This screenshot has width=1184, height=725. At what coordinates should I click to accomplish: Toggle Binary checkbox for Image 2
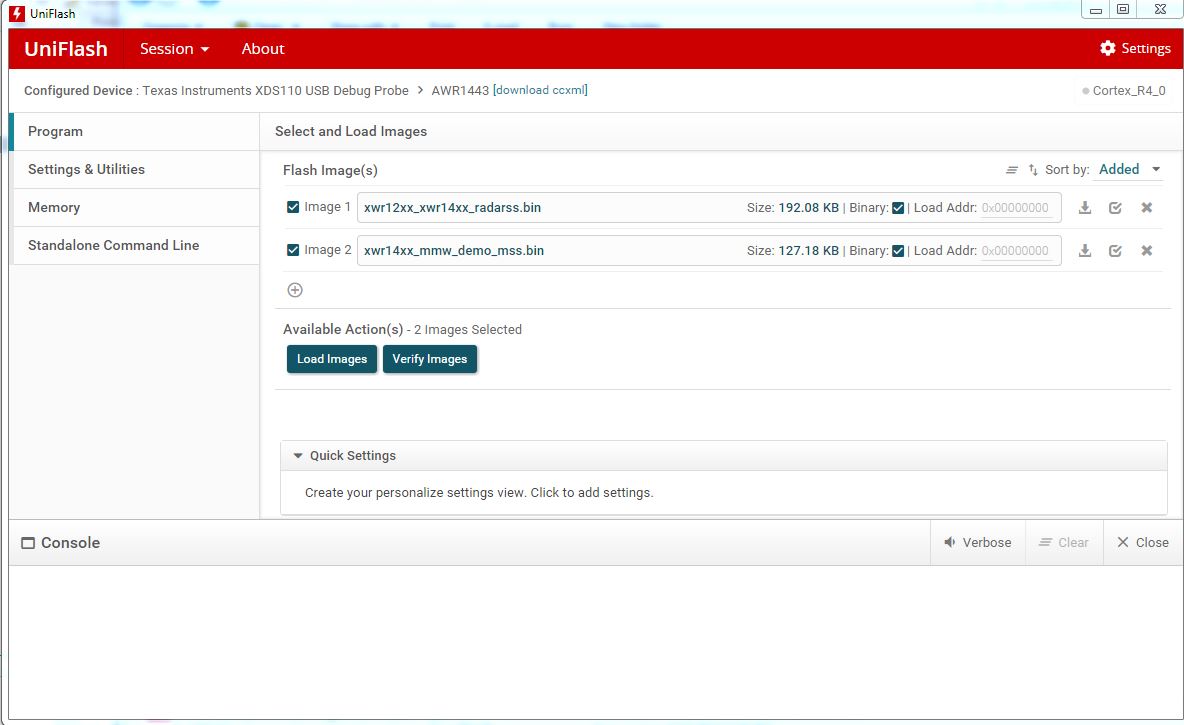898,251
